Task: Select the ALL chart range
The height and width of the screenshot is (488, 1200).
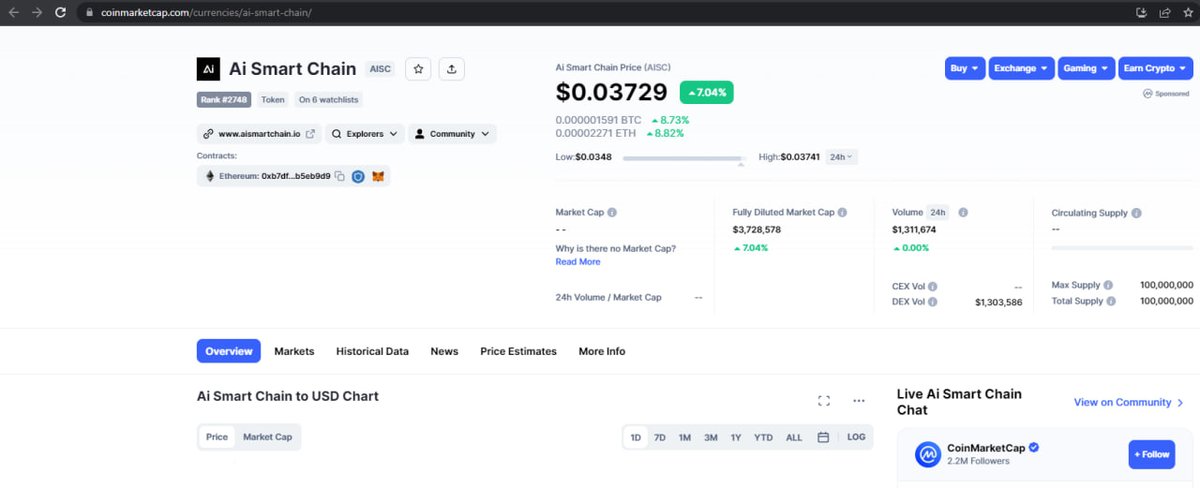Action: (x=794, y=437)
